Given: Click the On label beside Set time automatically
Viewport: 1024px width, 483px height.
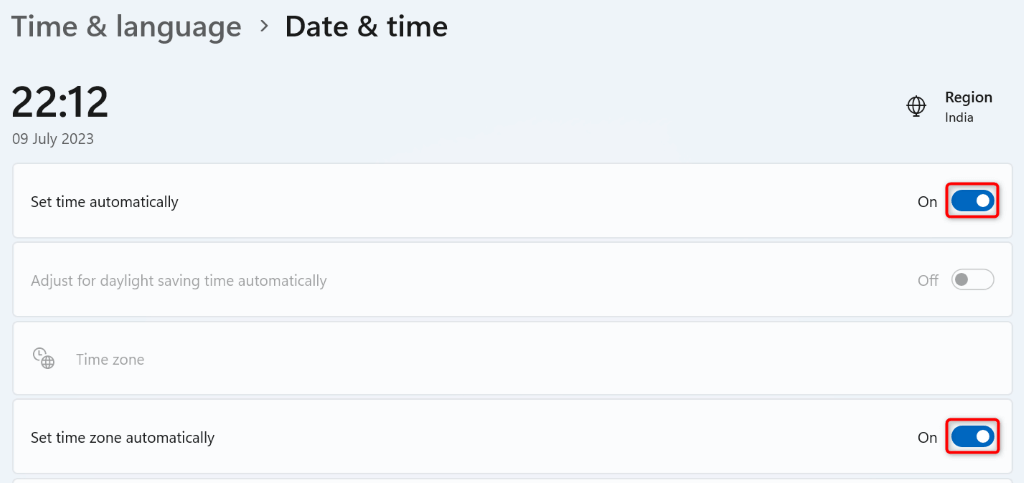Looking at the screenshot, I should coord(927,202).
